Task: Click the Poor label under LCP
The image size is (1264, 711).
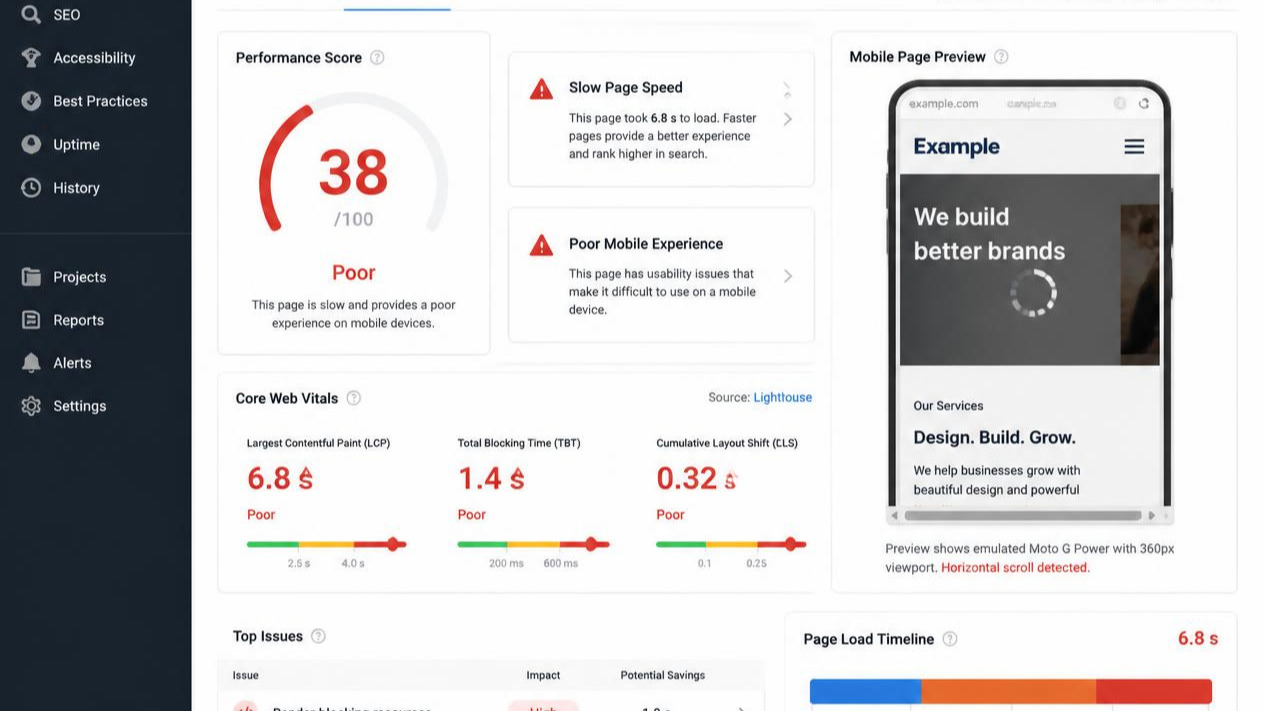Action: pyautogui.click(x=261, y=514)
